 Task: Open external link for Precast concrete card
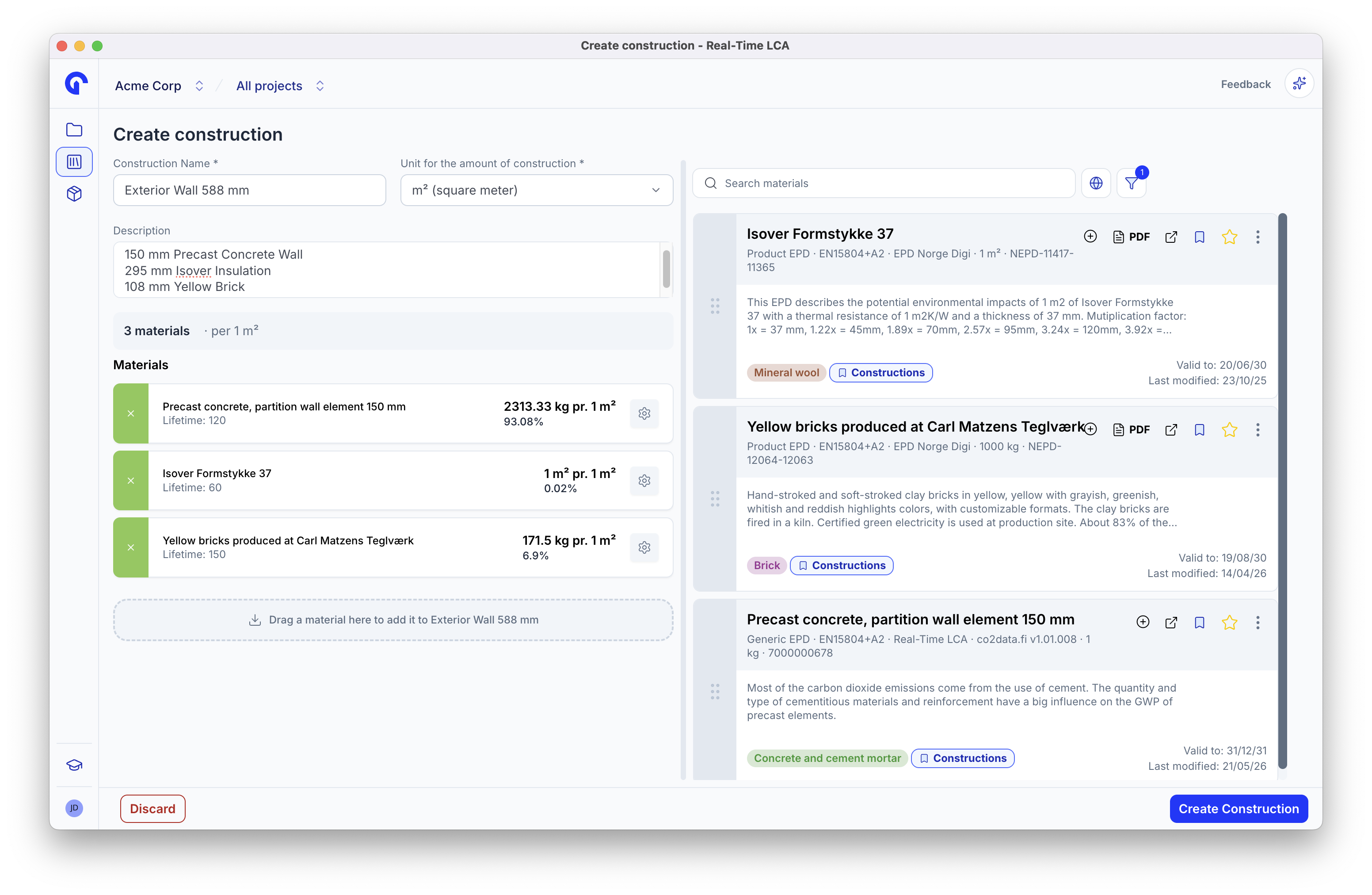[1171, 622]
